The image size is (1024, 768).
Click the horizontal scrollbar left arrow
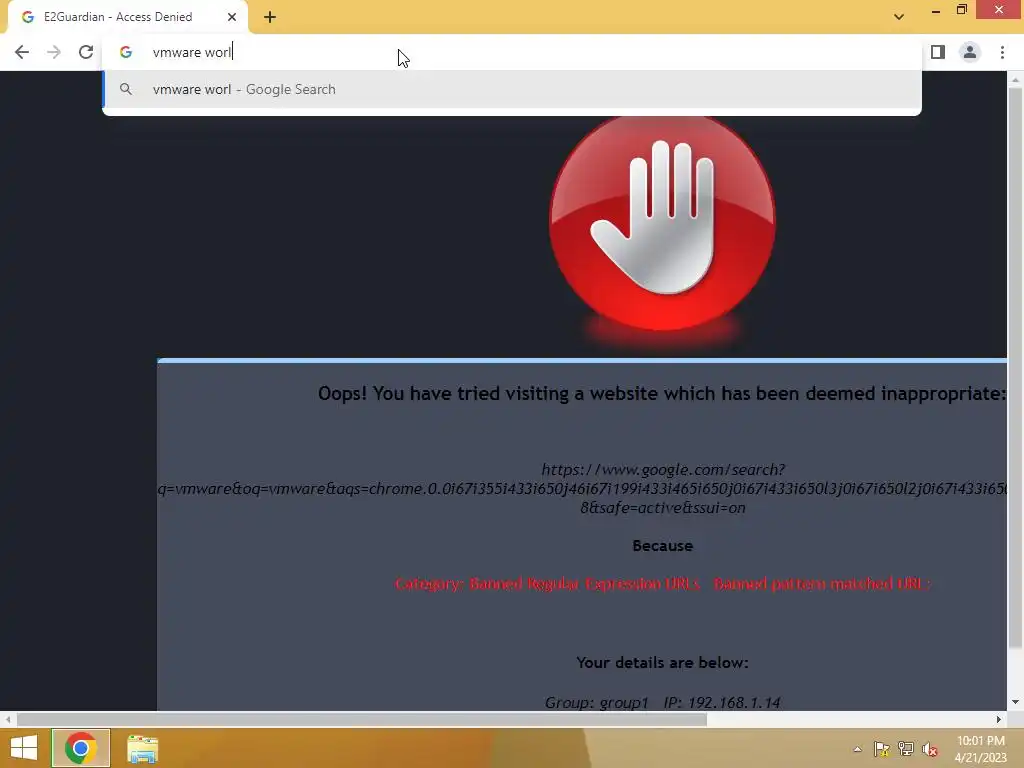[x=8, y=720]
